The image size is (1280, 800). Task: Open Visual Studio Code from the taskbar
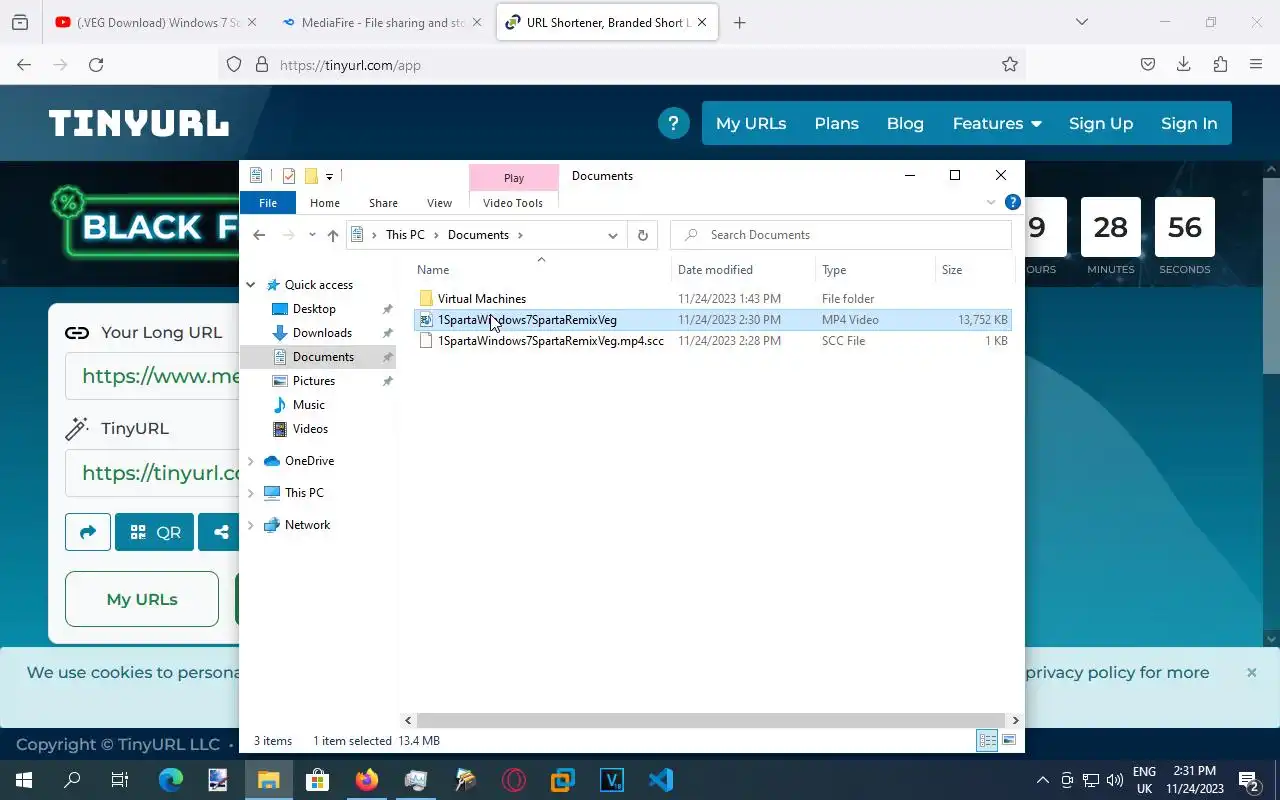coord(661,780)
